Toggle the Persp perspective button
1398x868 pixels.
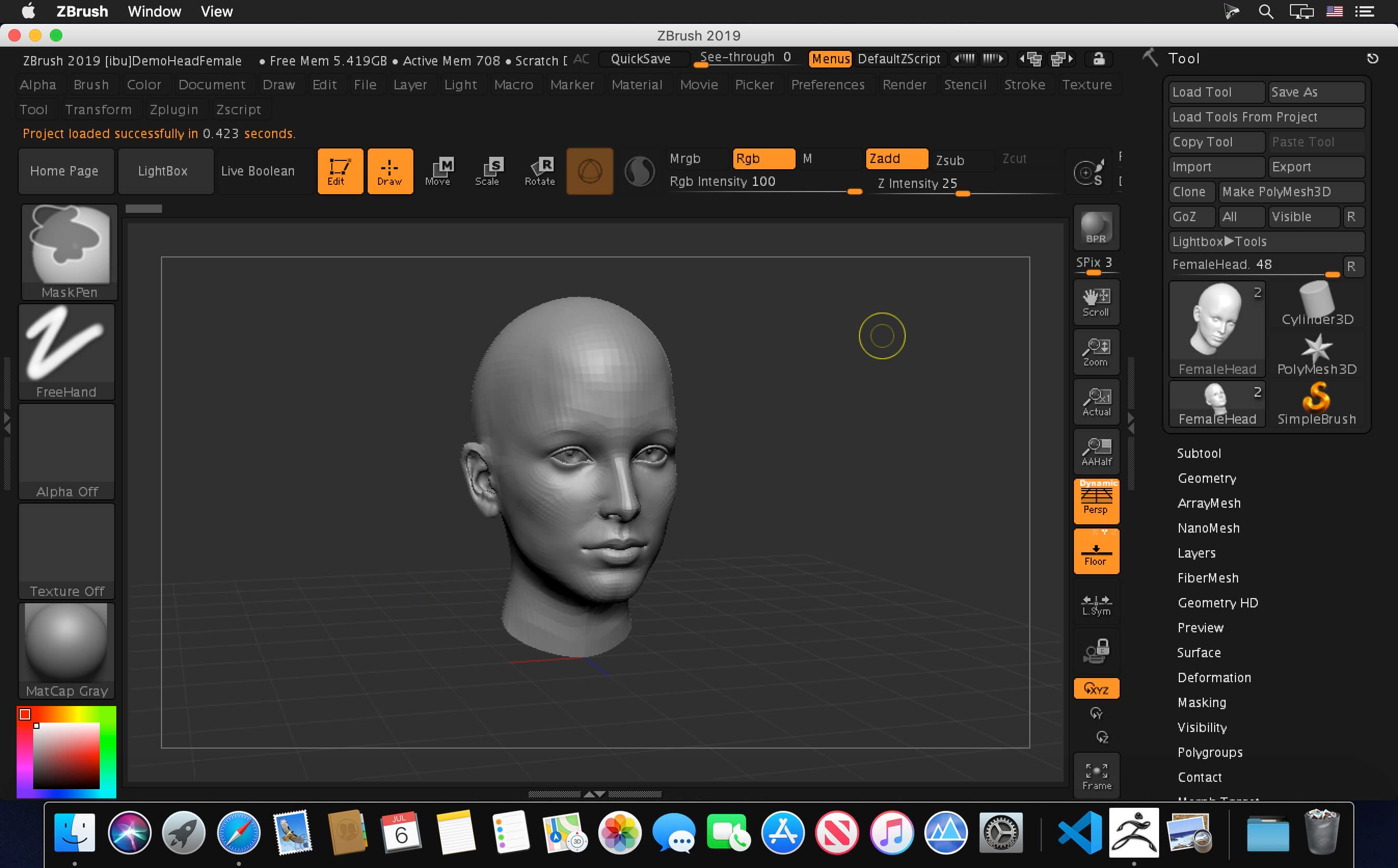coord(1096,501)
